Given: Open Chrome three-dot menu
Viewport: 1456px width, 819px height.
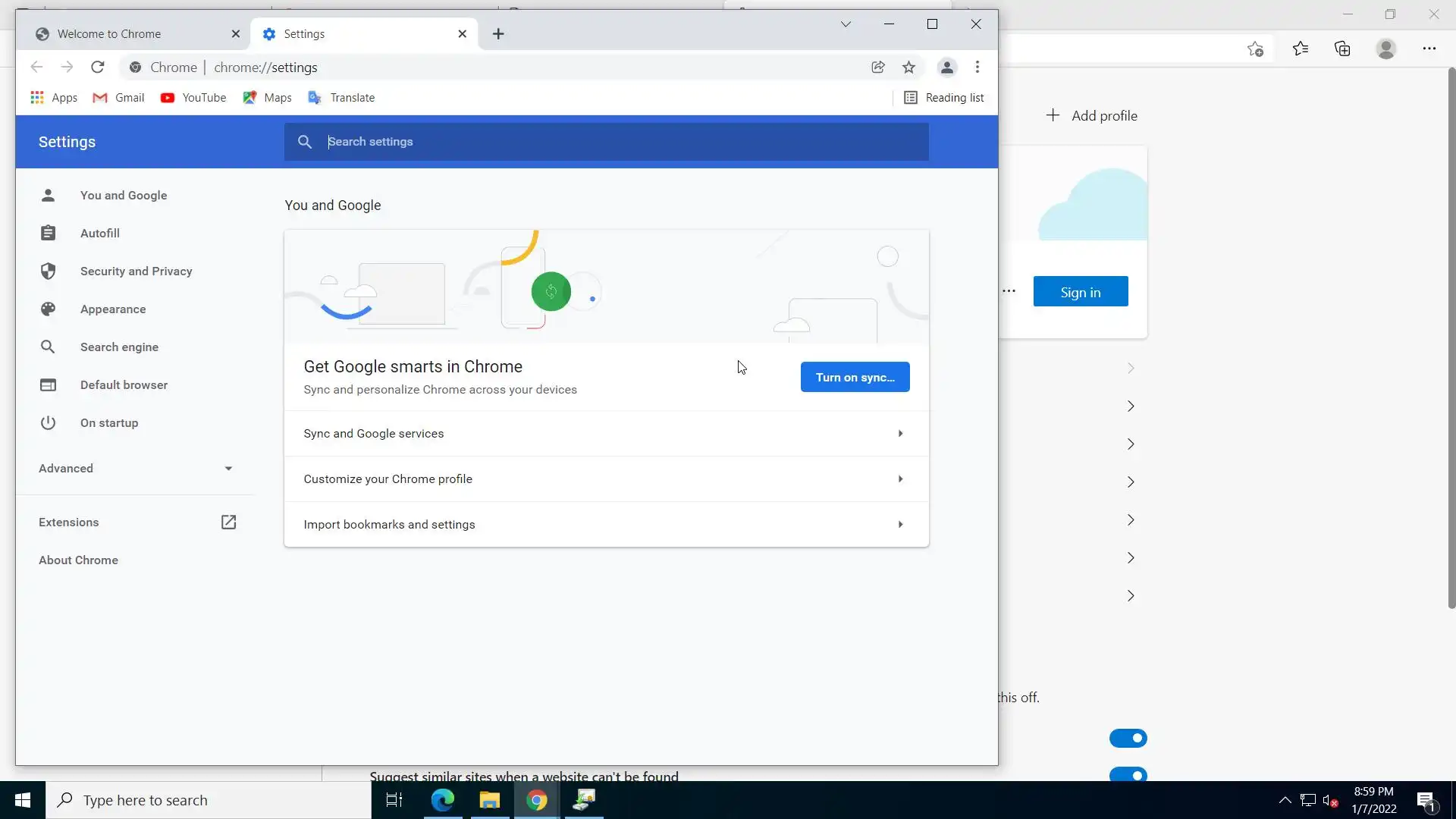Looking at the screenshot, I should [x=977, y=67].
